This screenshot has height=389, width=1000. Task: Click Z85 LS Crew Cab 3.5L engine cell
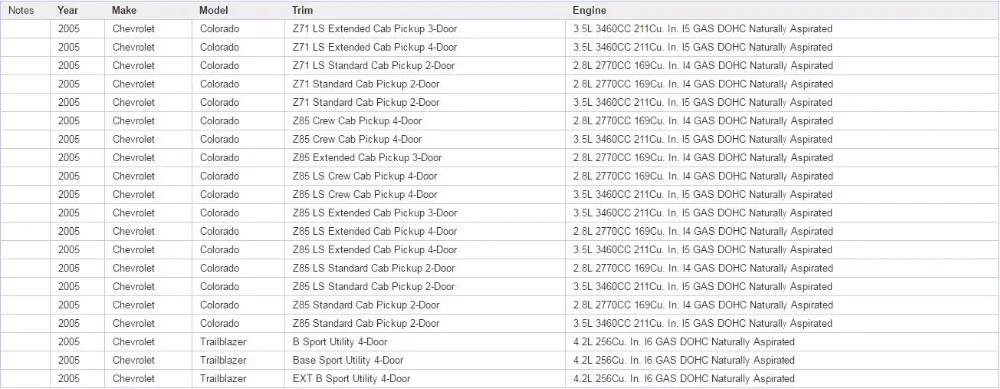(782, 194)
